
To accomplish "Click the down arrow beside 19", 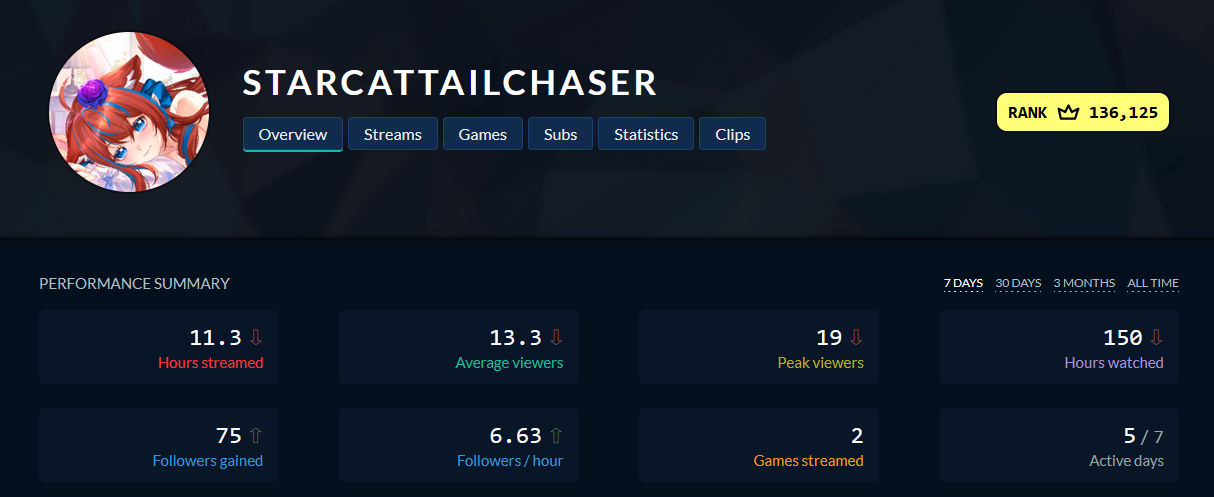I will 856,337.
